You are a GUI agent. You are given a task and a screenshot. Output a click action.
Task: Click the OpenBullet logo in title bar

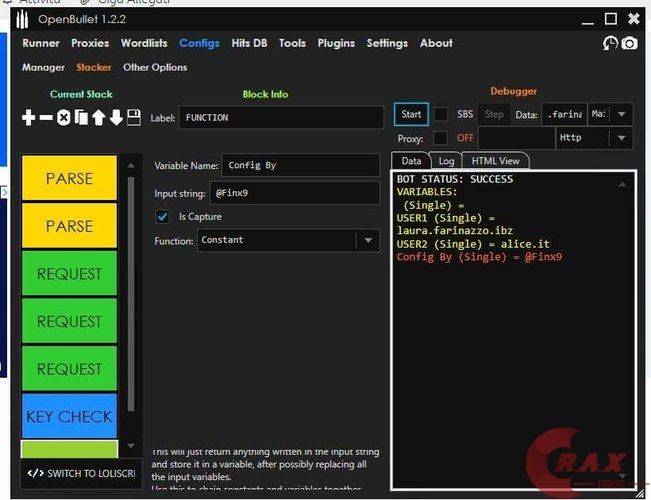pyautogui.click(x=22, y=20)
